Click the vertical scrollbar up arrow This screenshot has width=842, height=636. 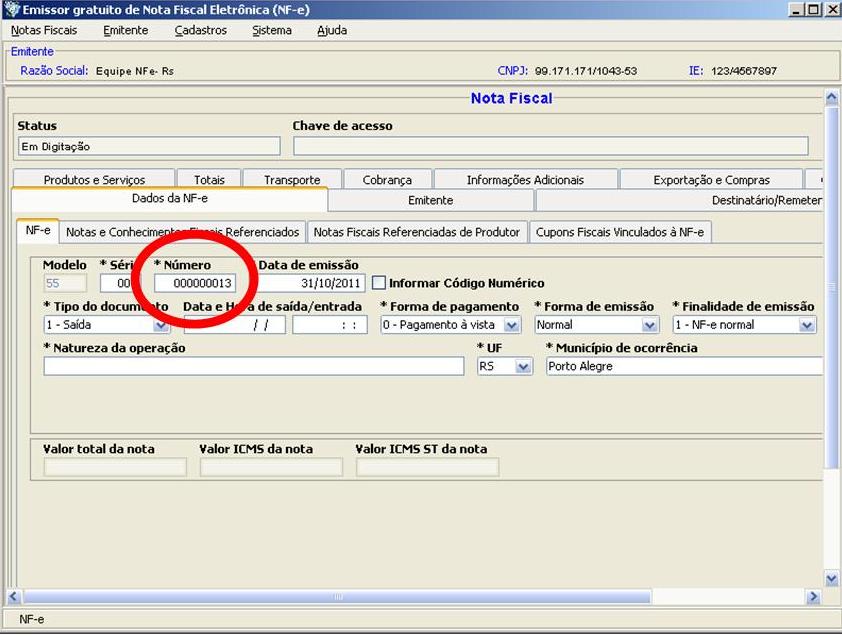point(831,98)
